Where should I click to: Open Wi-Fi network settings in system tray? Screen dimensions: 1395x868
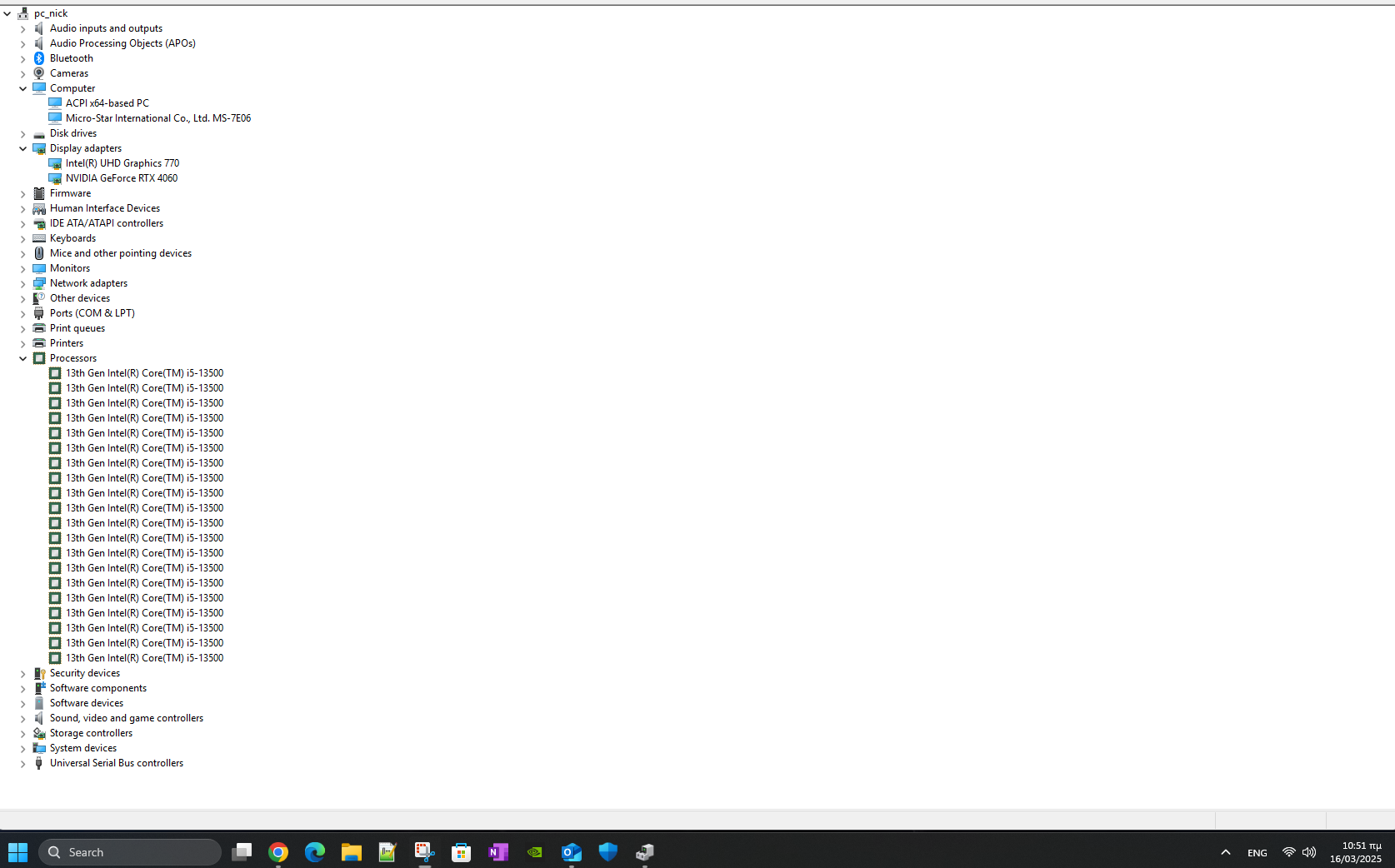click(1289, 852)
